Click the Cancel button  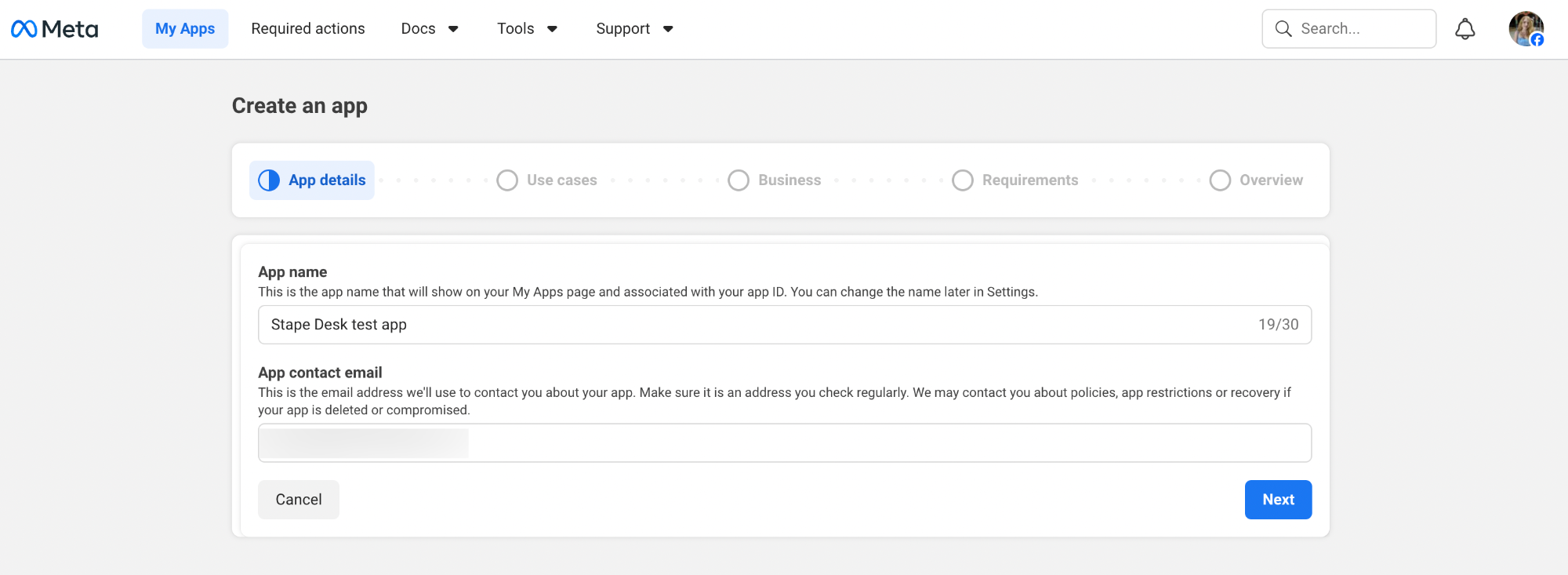pos(299,500)
